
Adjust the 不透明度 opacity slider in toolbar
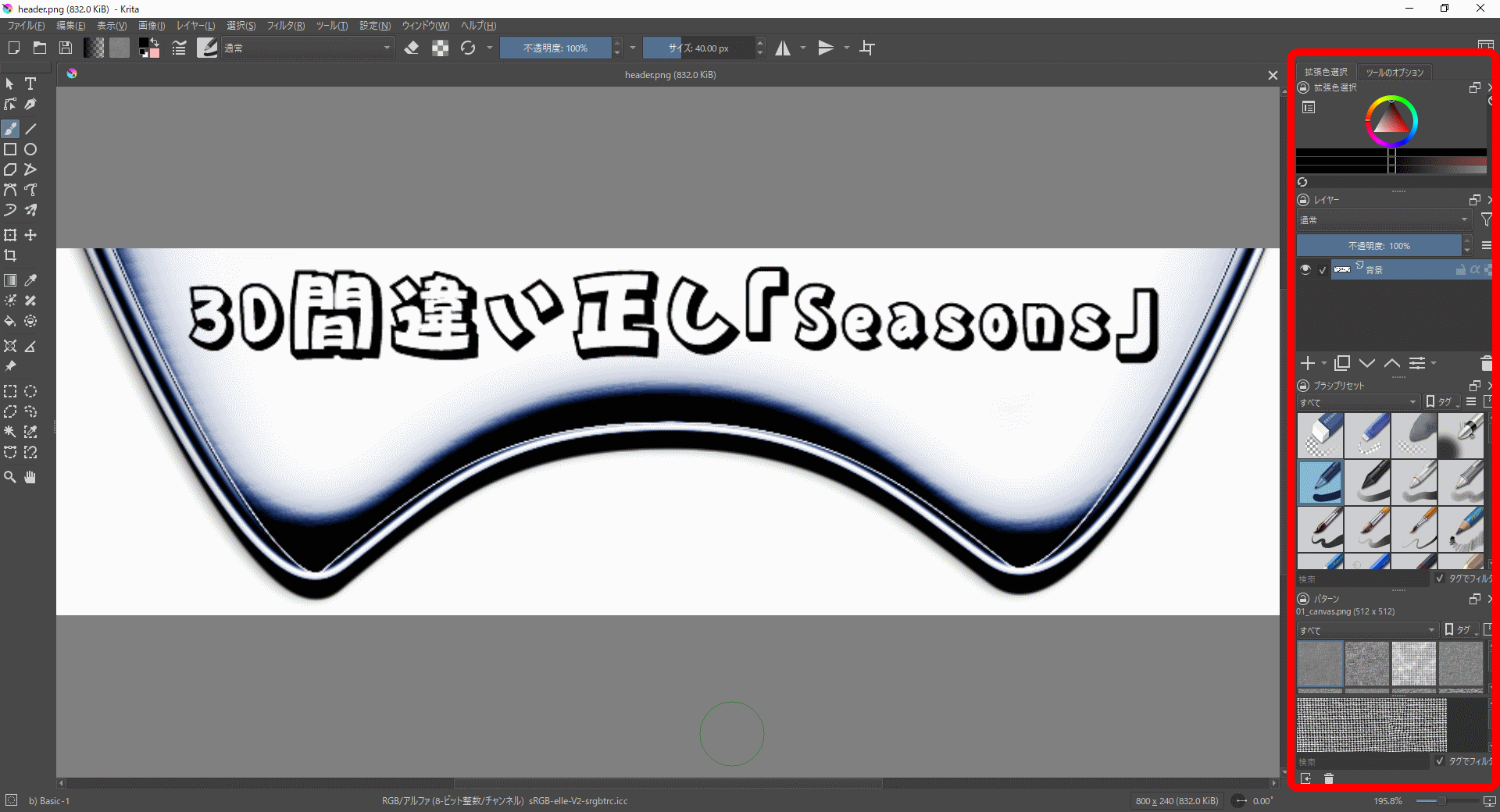pyautogui.click(x=555, y=48)
